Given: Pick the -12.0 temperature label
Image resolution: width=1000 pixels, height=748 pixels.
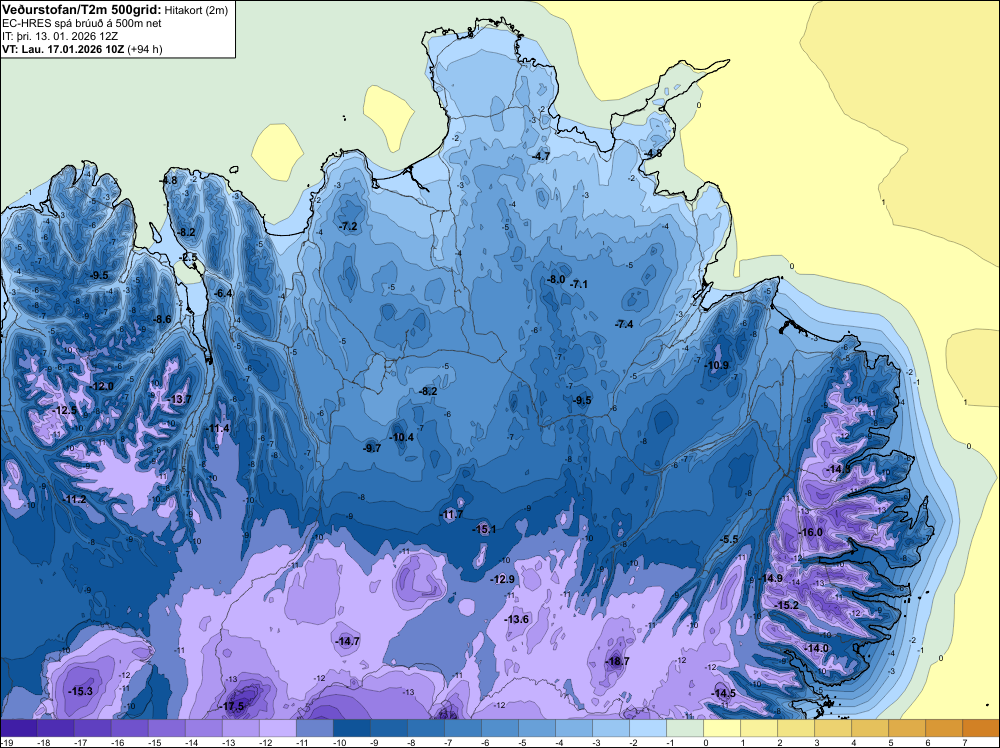Looking at the screenshot, I should 101,386.
